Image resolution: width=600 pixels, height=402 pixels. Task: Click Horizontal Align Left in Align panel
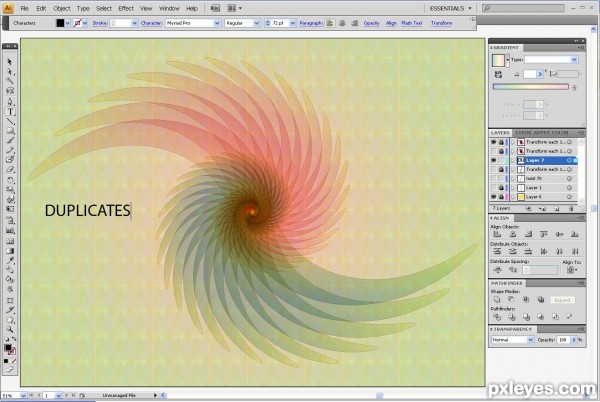497,234
